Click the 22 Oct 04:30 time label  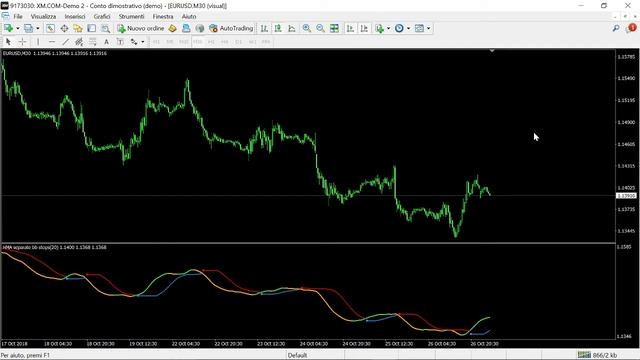pyautogui.click(x=186, y=344)
